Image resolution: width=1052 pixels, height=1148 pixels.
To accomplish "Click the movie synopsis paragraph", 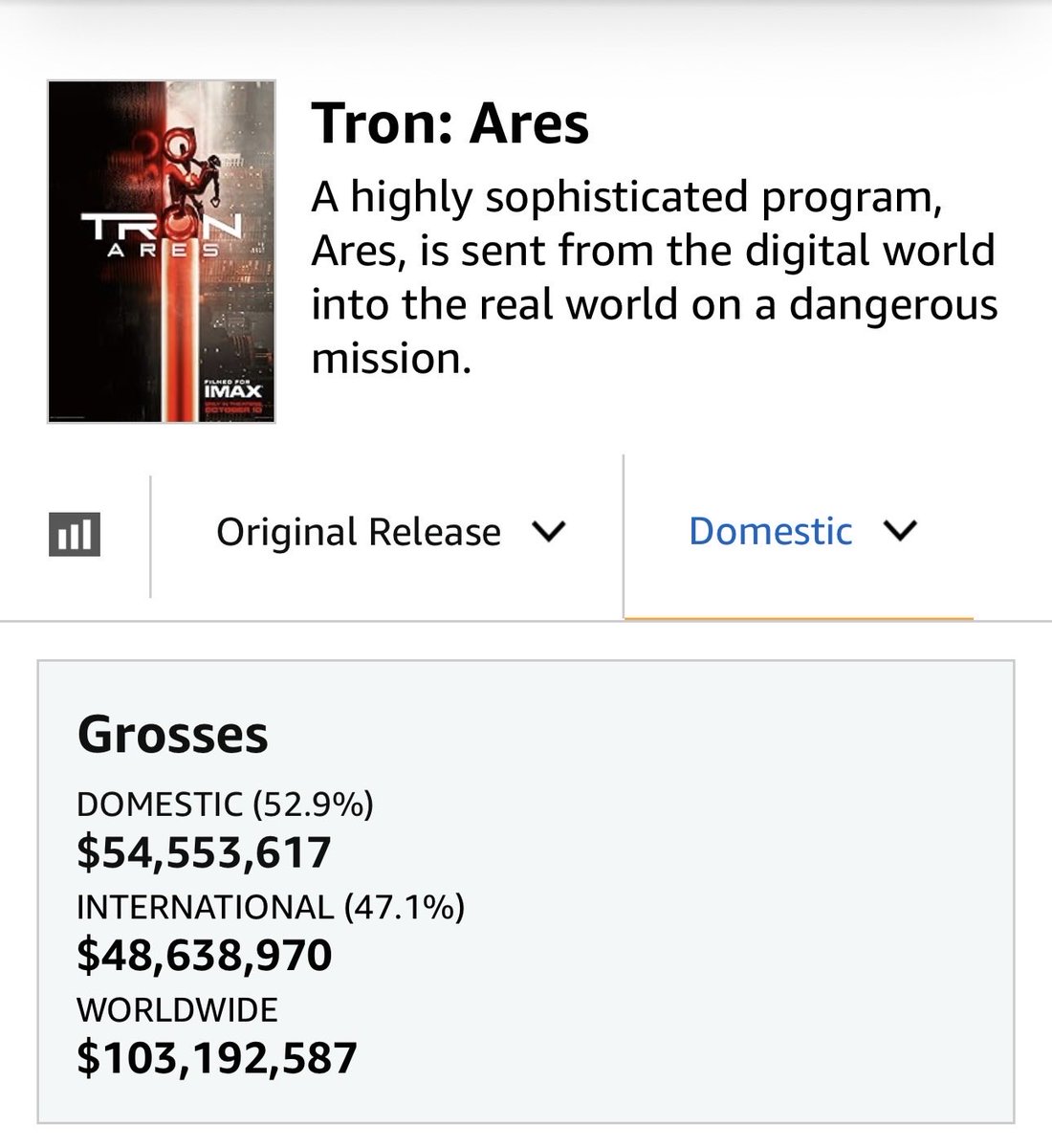I will click(x=654, y=277).
